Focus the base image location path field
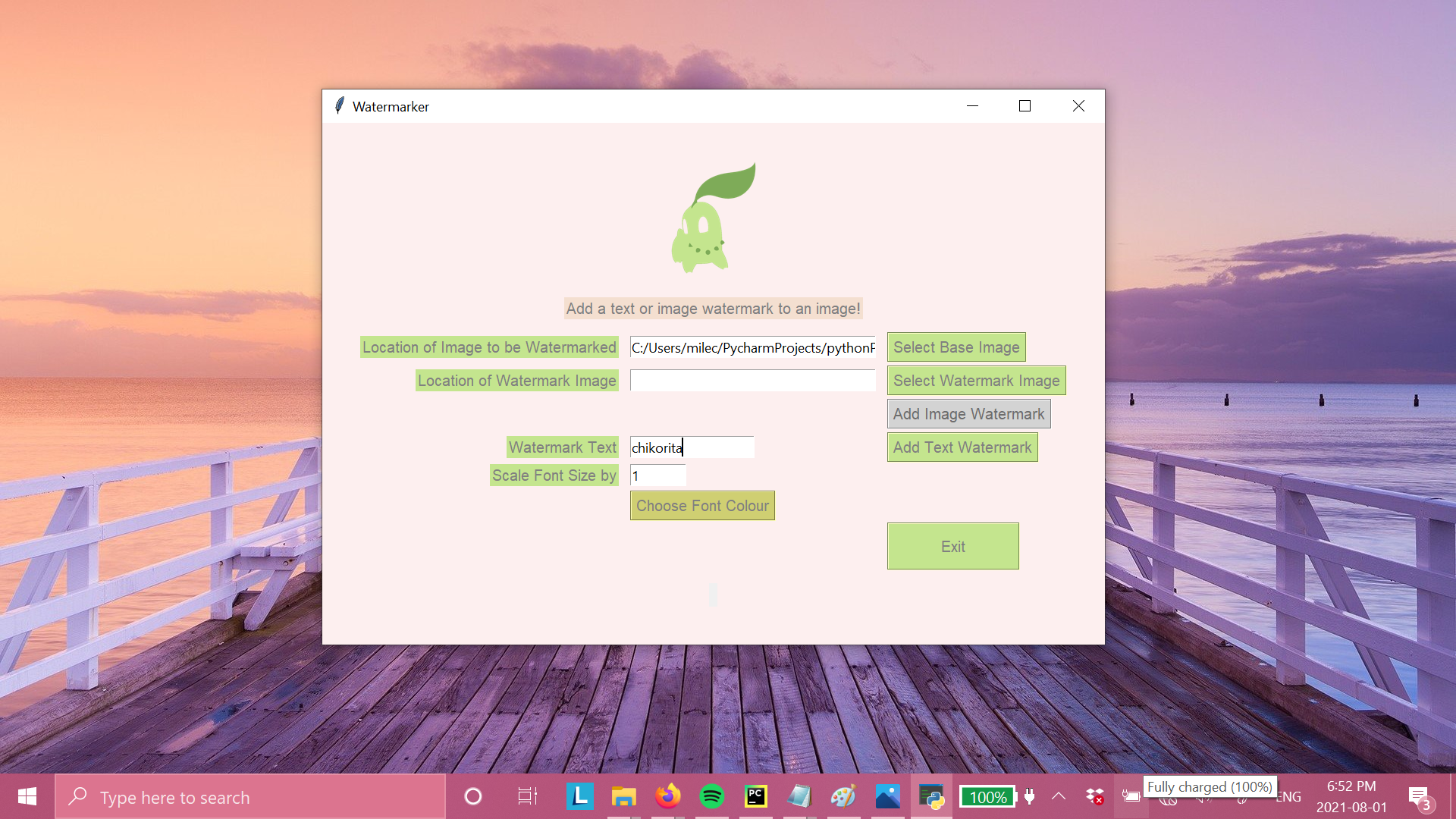The width and height of the screenshot is (1456, 819). point(753,347)
